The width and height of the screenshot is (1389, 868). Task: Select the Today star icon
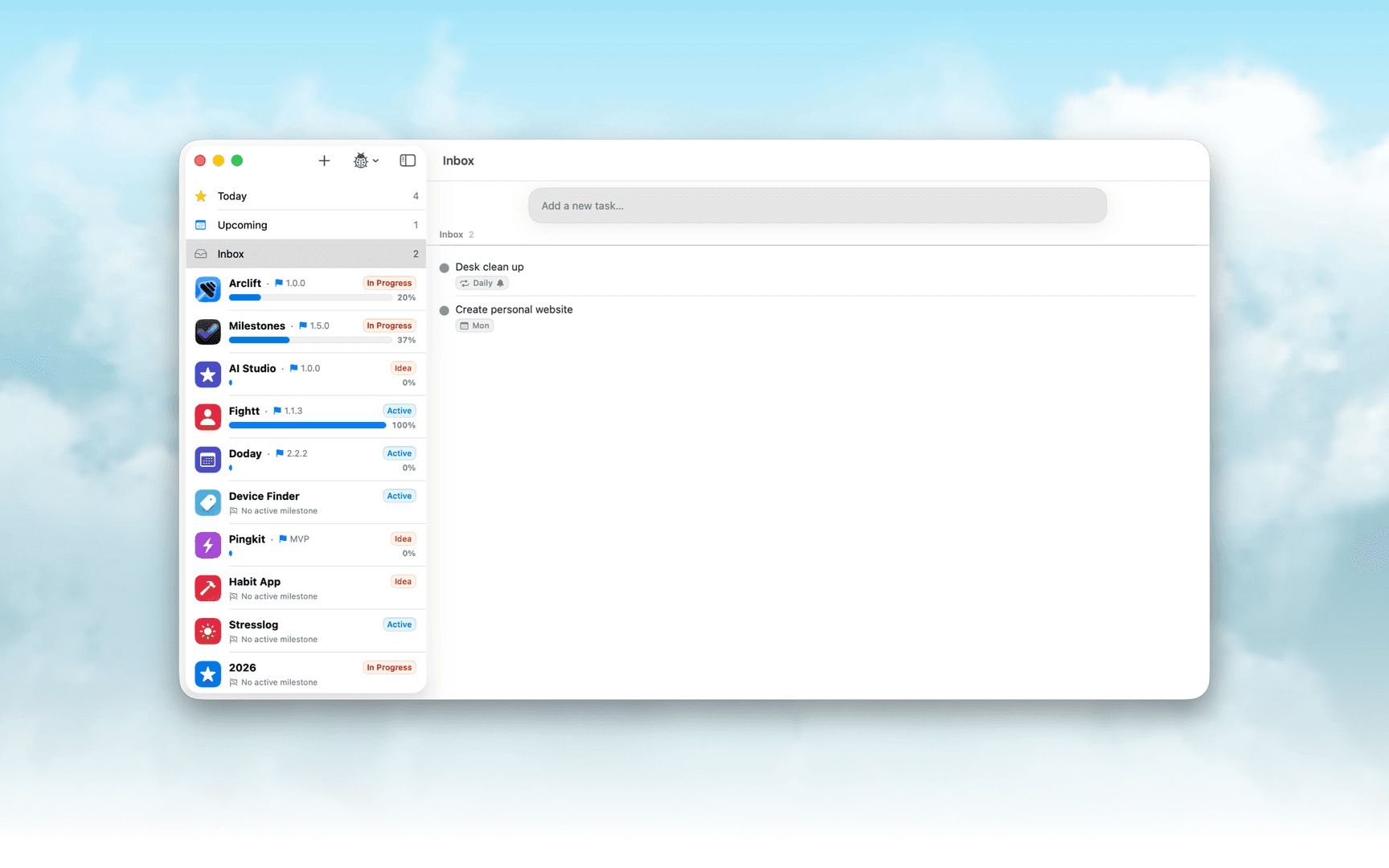tap(201, 196)
